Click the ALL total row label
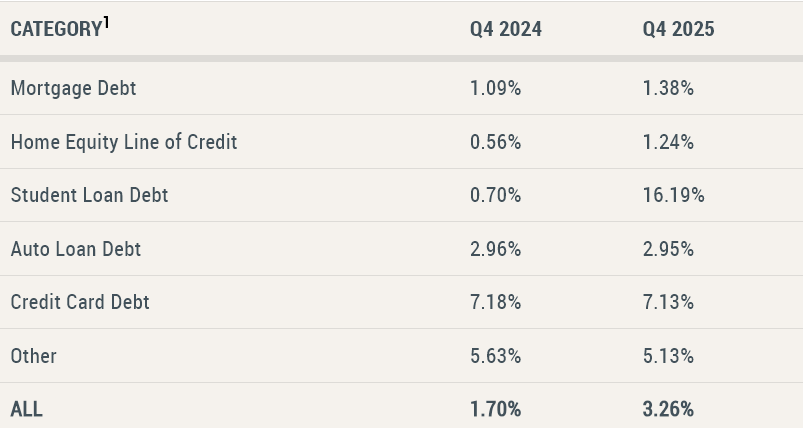The width and height of the screenshot is (803, 428). pos(27,409)
